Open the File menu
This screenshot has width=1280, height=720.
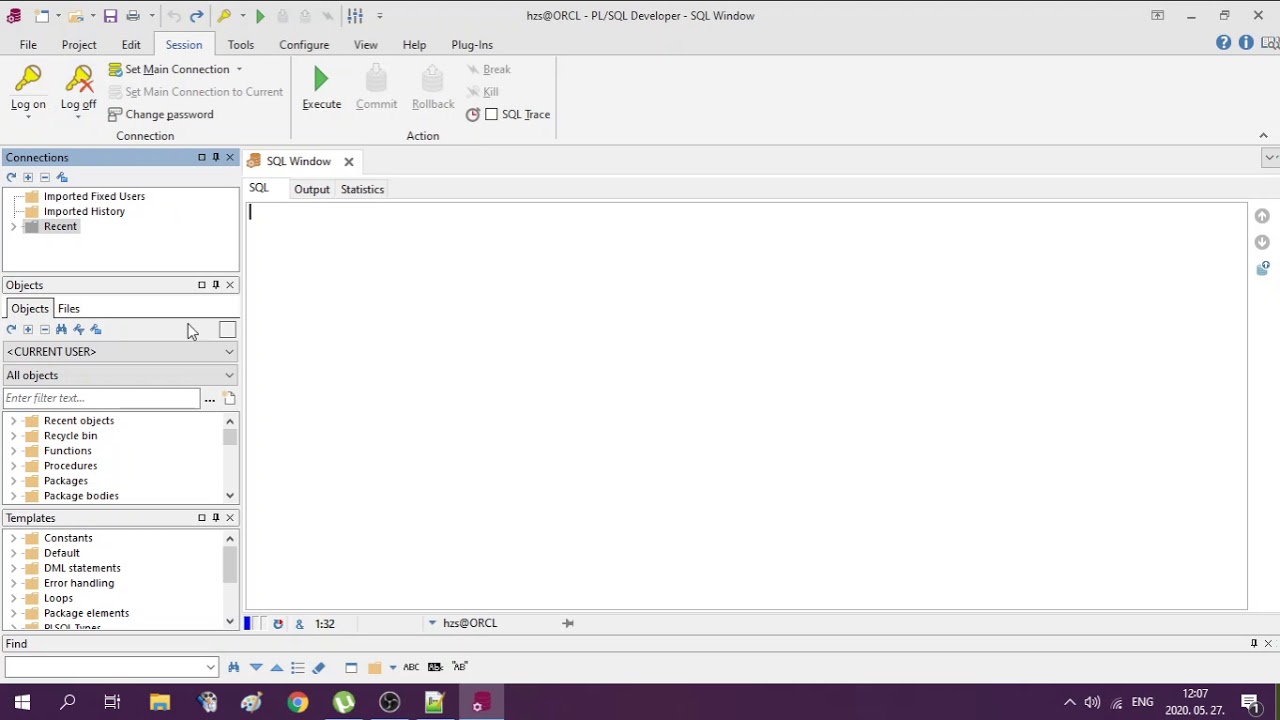(28, 45)
